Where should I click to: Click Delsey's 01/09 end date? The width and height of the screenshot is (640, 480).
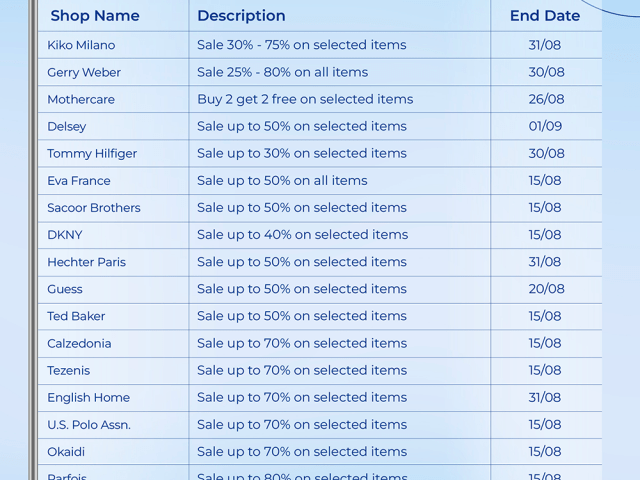click(x=545, y=126)
